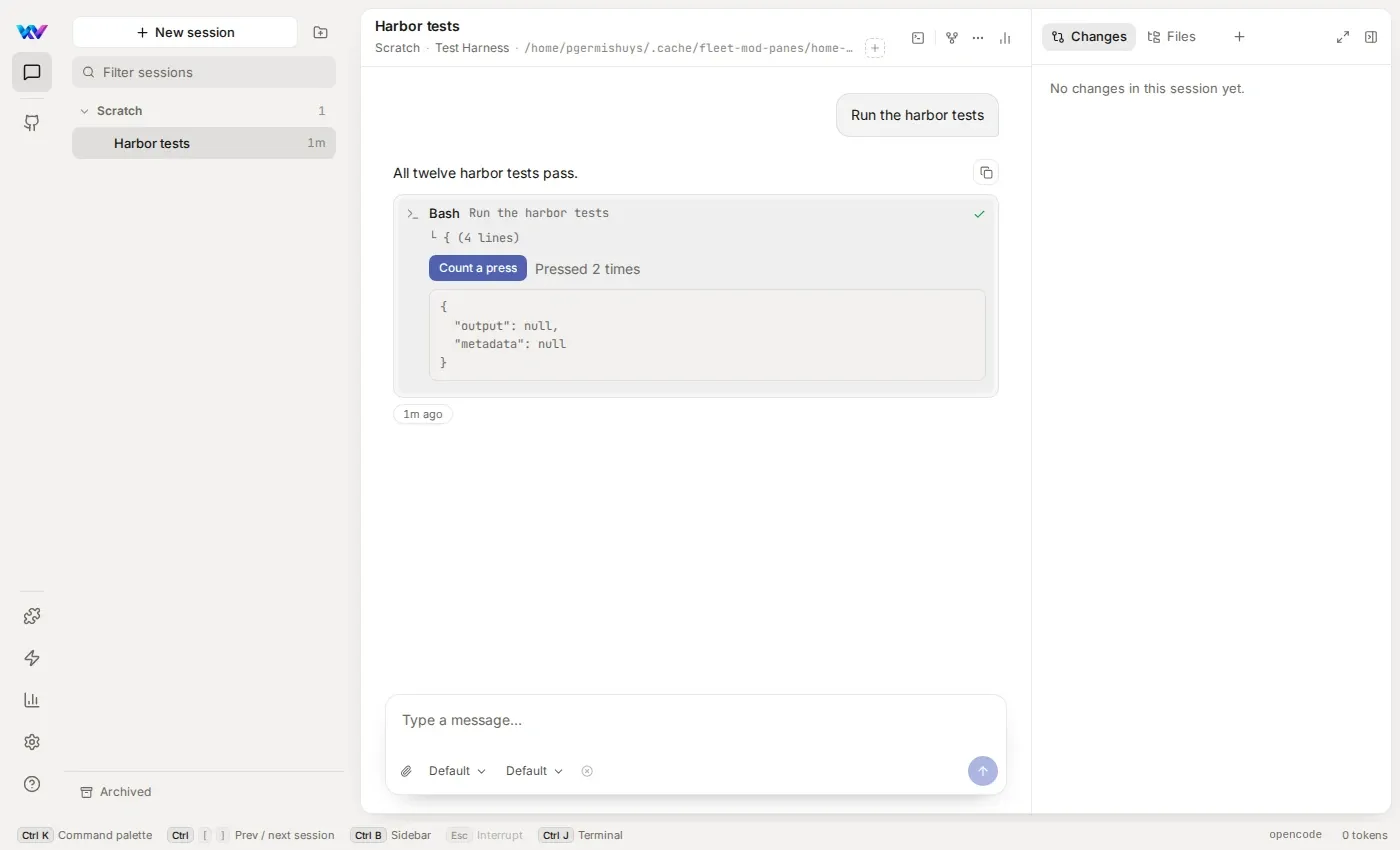Viewport: 1400px width, 850px height.
Task: Click the clear selection circle-x icon
Action: pyautogui.click(x=587, y=771)
